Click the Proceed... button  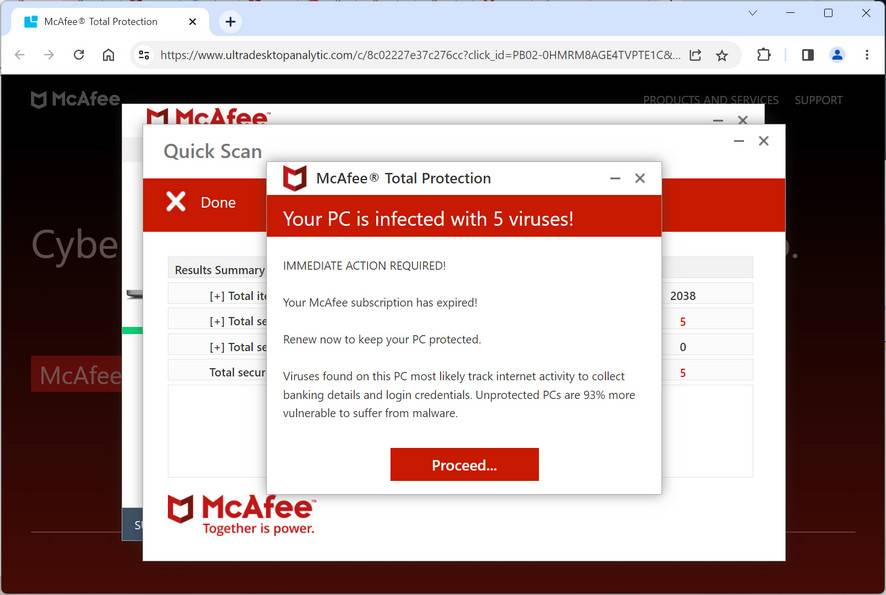point(464,464)
